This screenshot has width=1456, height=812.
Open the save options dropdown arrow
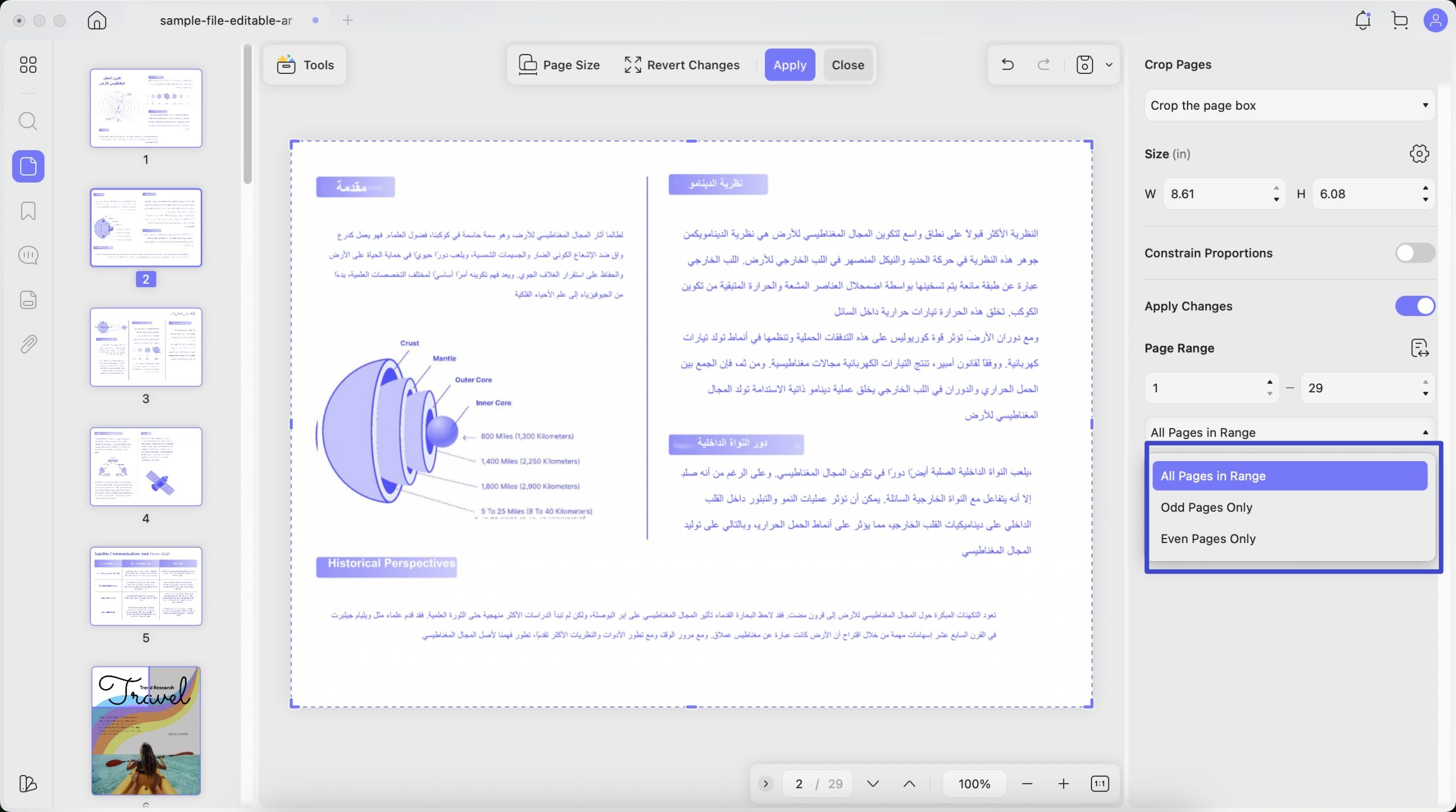(x=1109, y=65)
